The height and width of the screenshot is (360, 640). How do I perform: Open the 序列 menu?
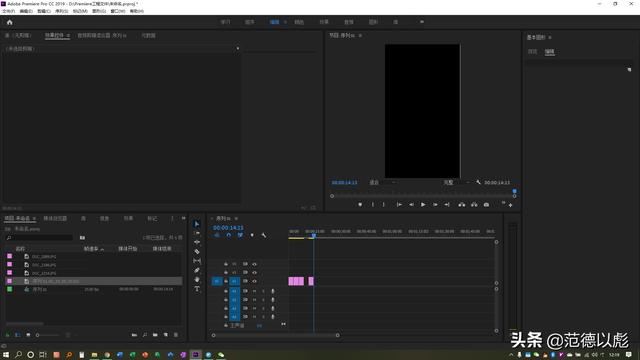[61, 11]
